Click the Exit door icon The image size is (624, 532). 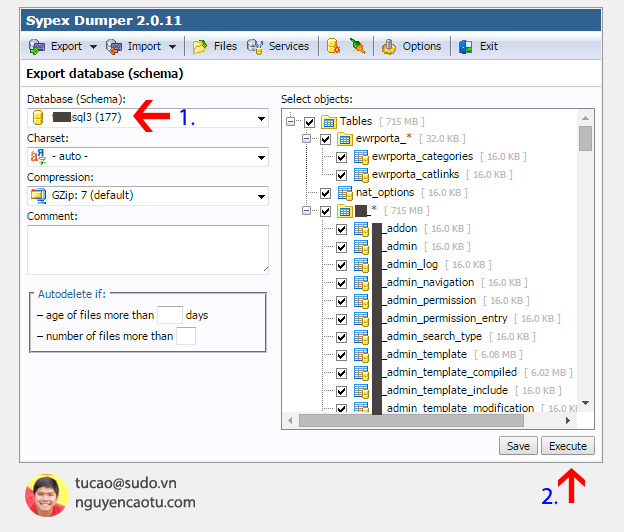[465, 47]
